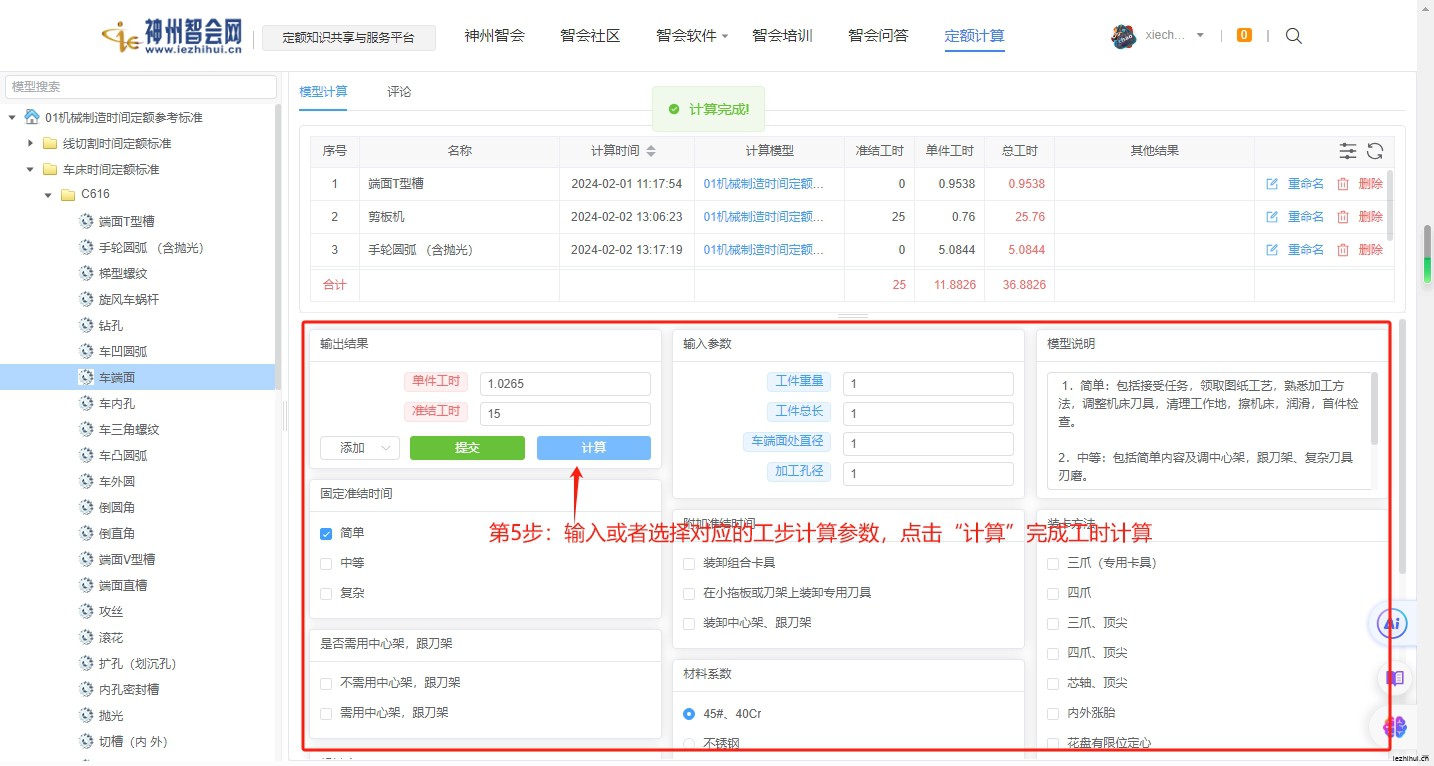Click delete trash icon in 手轮圆弧 row
The image size is (1434, 766).
click(x=1343, y=250)
